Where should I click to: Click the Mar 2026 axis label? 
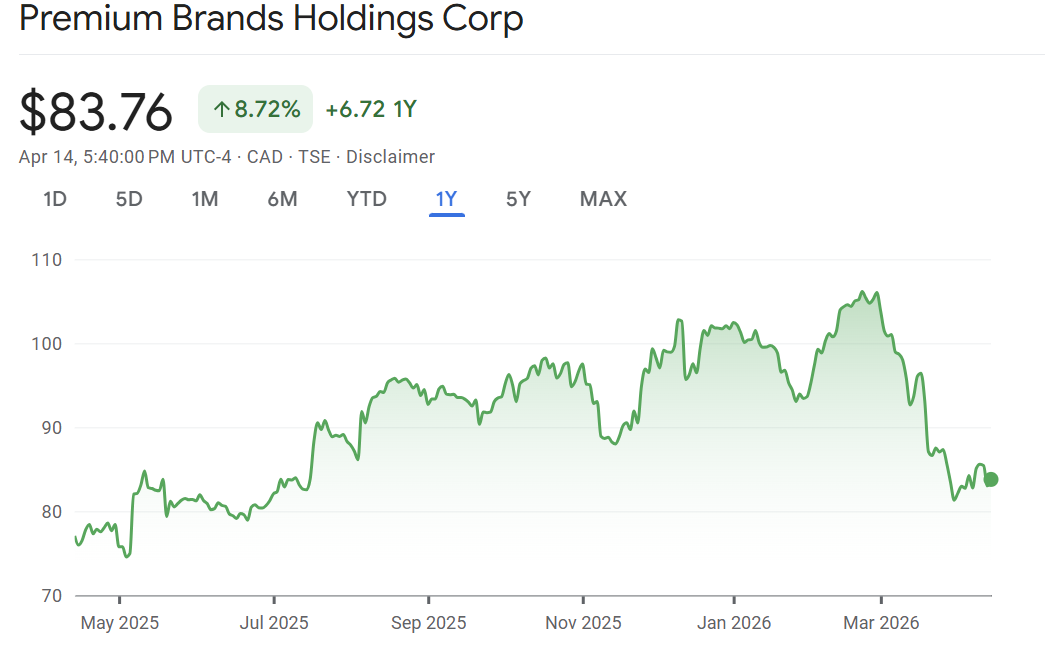click(881, 623)
